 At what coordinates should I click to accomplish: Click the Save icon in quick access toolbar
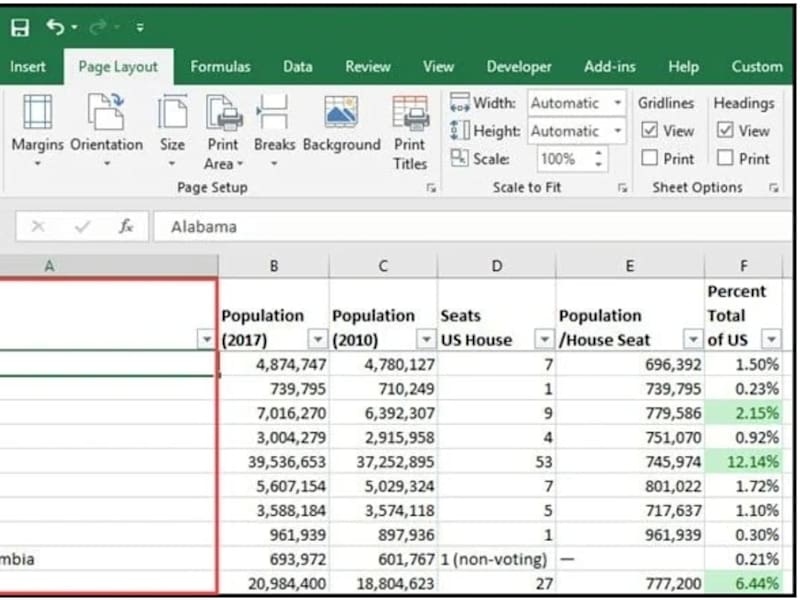tap(20, 27)
